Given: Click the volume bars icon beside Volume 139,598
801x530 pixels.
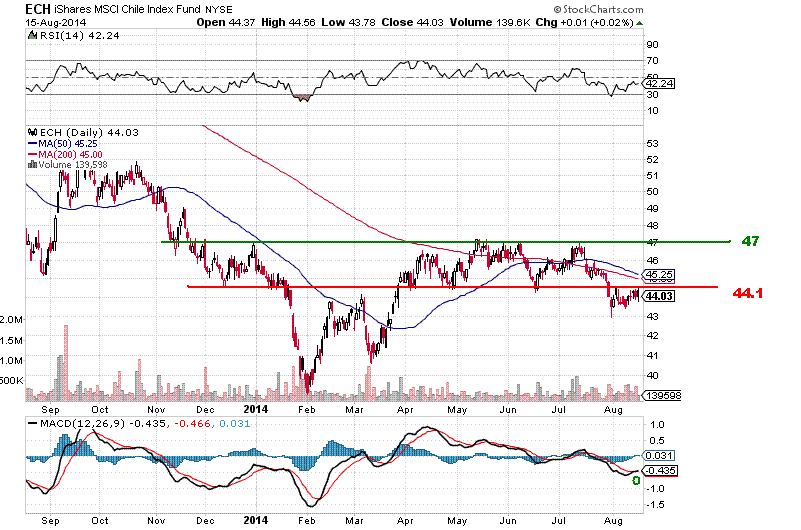Looking at the screenshot, I should point(33,164).
